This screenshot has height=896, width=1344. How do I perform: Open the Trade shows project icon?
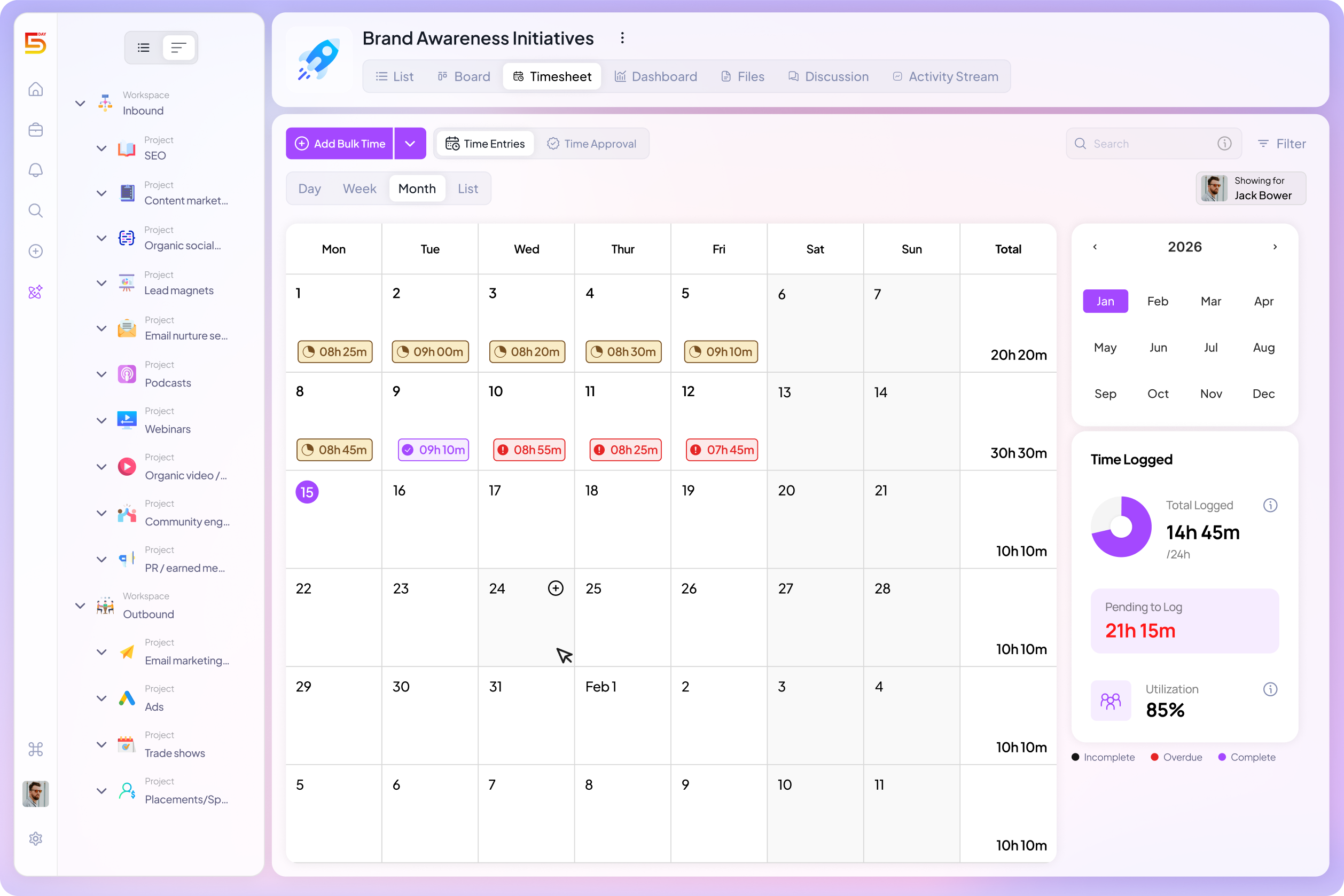[127, 744]
